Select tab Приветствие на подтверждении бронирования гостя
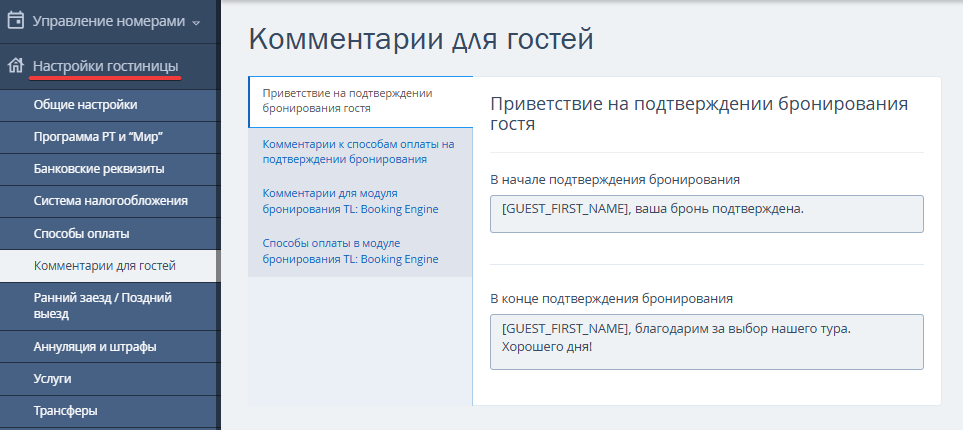 pos(361,101)
